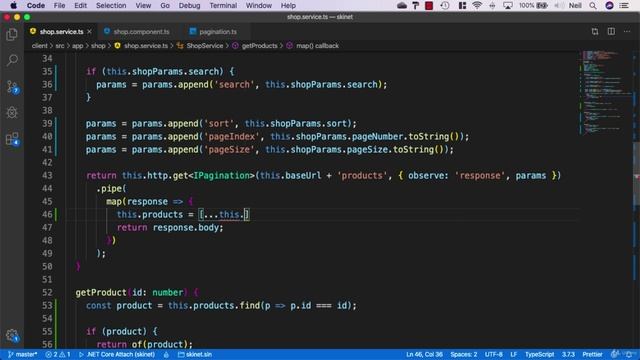Split the editor to the right
Screen dimensions: 640x360
[611, 31]
